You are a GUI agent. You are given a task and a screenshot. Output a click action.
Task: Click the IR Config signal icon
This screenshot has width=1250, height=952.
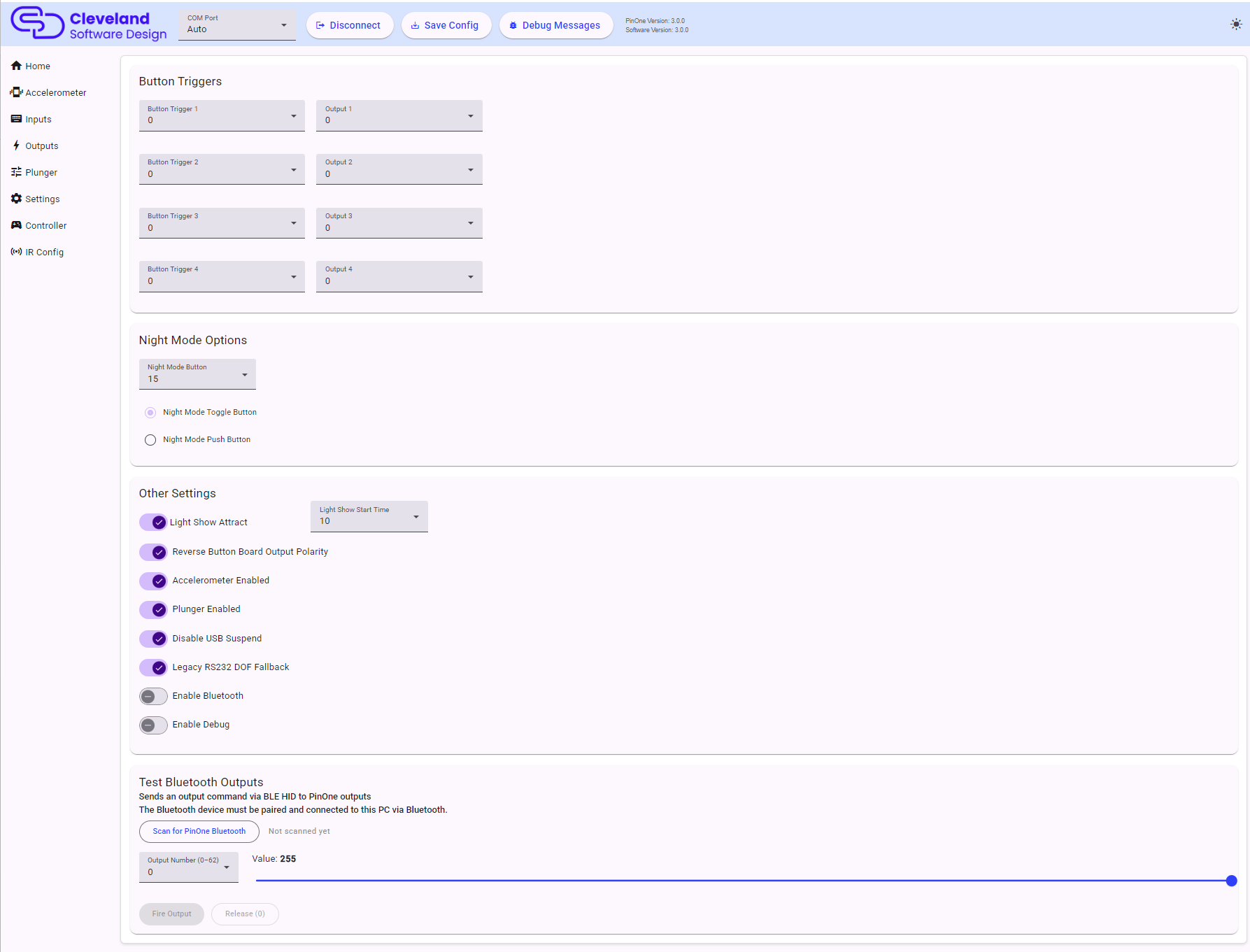click(16, 252)
